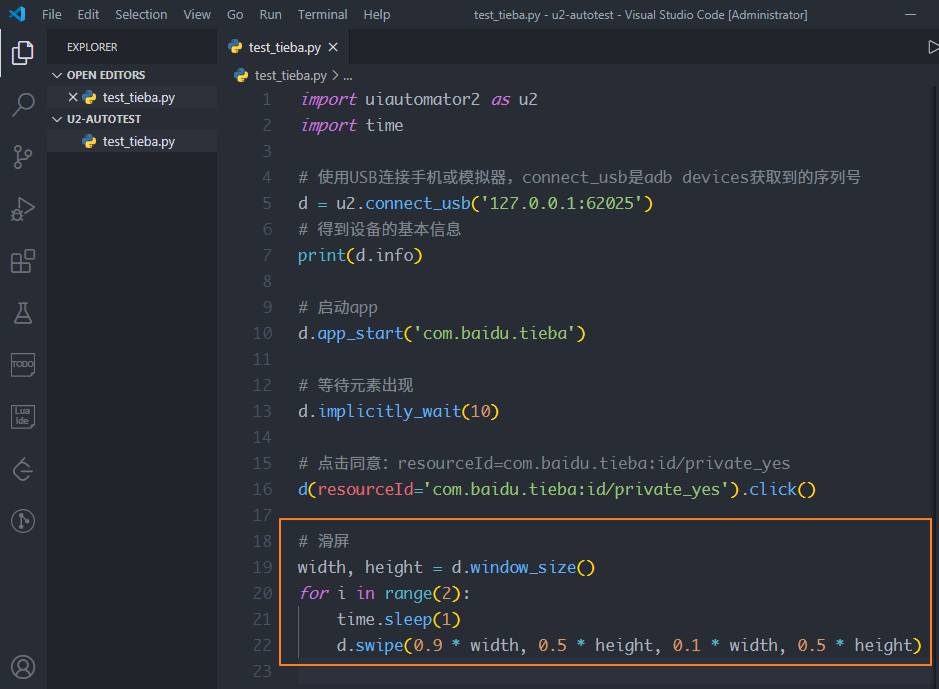The height and width of the screenshot is (689, 939).
Task: Open the Go menu
Action: (x=235, y=14)
